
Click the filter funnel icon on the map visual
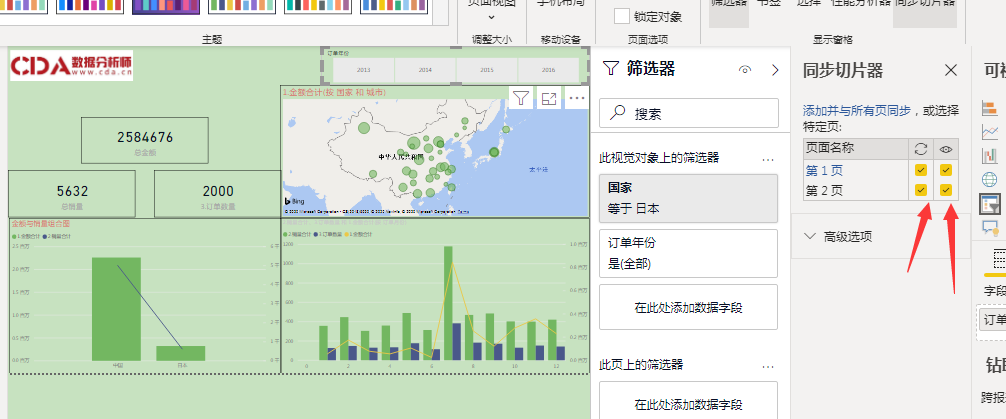[x=522, y=98]
